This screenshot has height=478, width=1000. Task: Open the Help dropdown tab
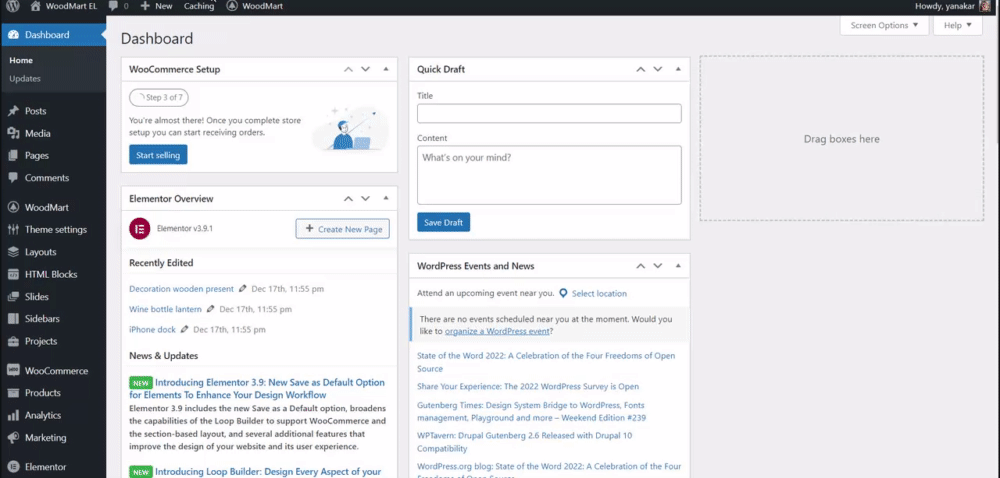tap(958, 25)
